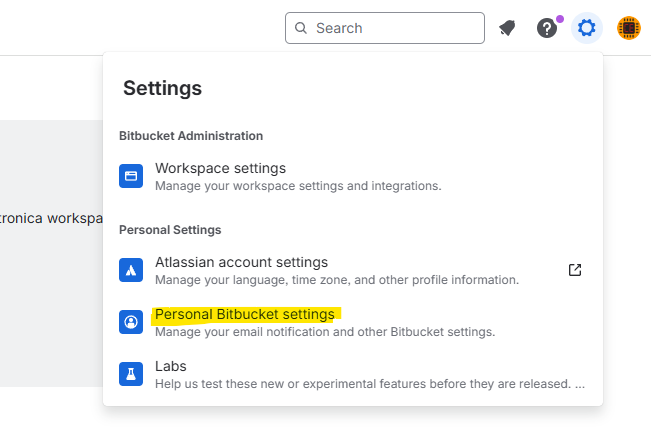Click the Workspace settings icon
Screen dimensions: 651x443
coord(131,176)
